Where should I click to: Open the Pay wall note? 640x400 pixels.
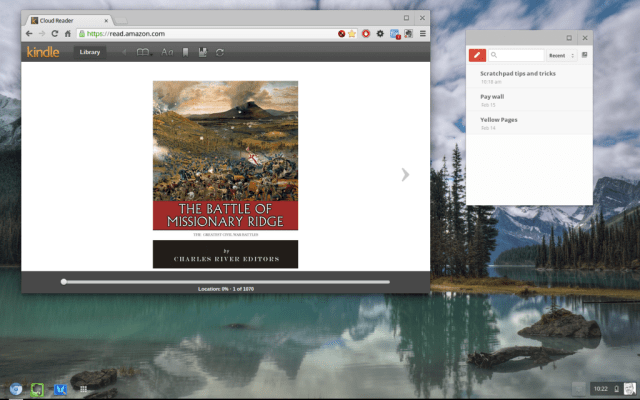coord(529,100)
